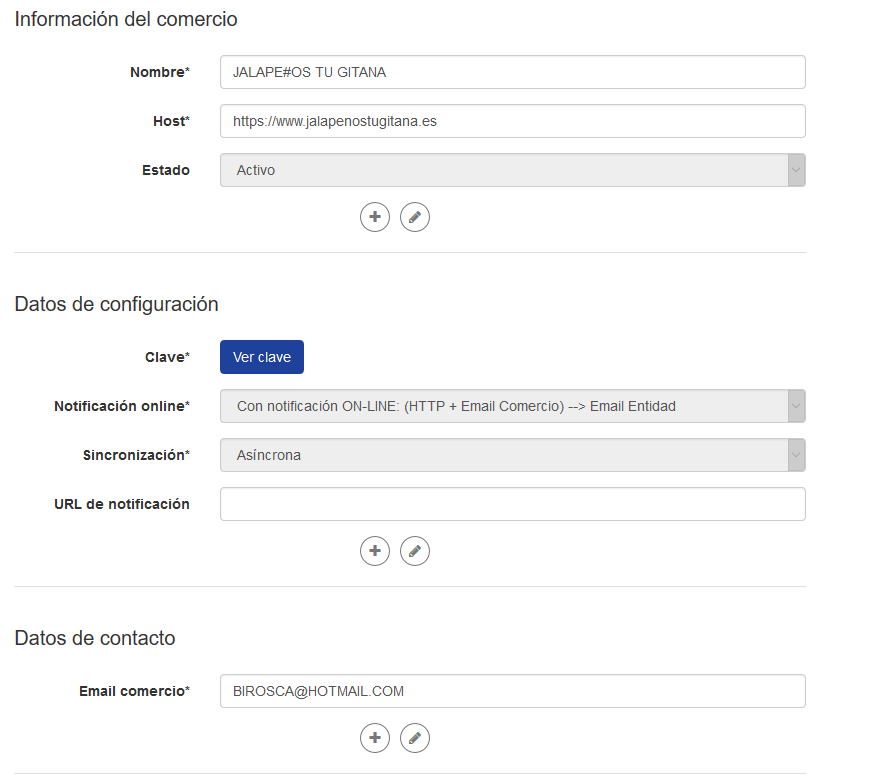The width and height of the screenshot is (879, 780).
Task: Expand the Notificación online dropdown
Action: [512, 406]
